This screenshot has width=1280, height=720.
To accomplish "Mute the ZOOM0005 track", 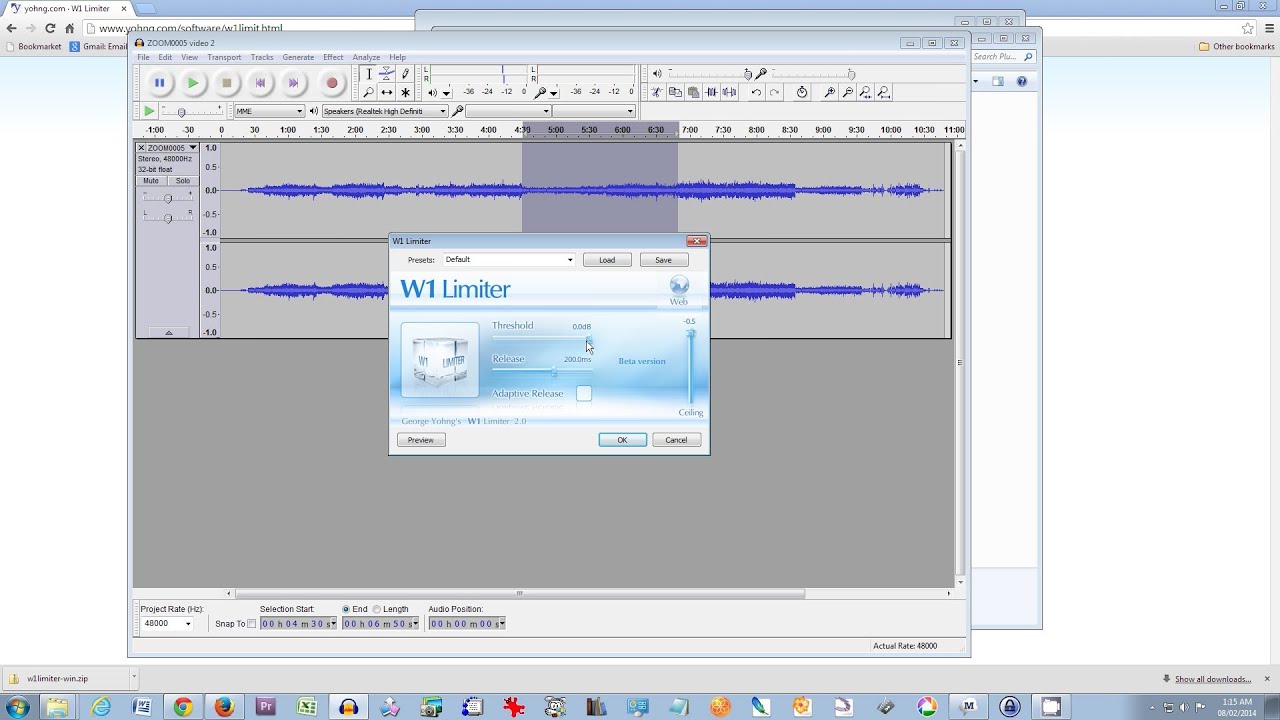I will [x=151, y=181].
